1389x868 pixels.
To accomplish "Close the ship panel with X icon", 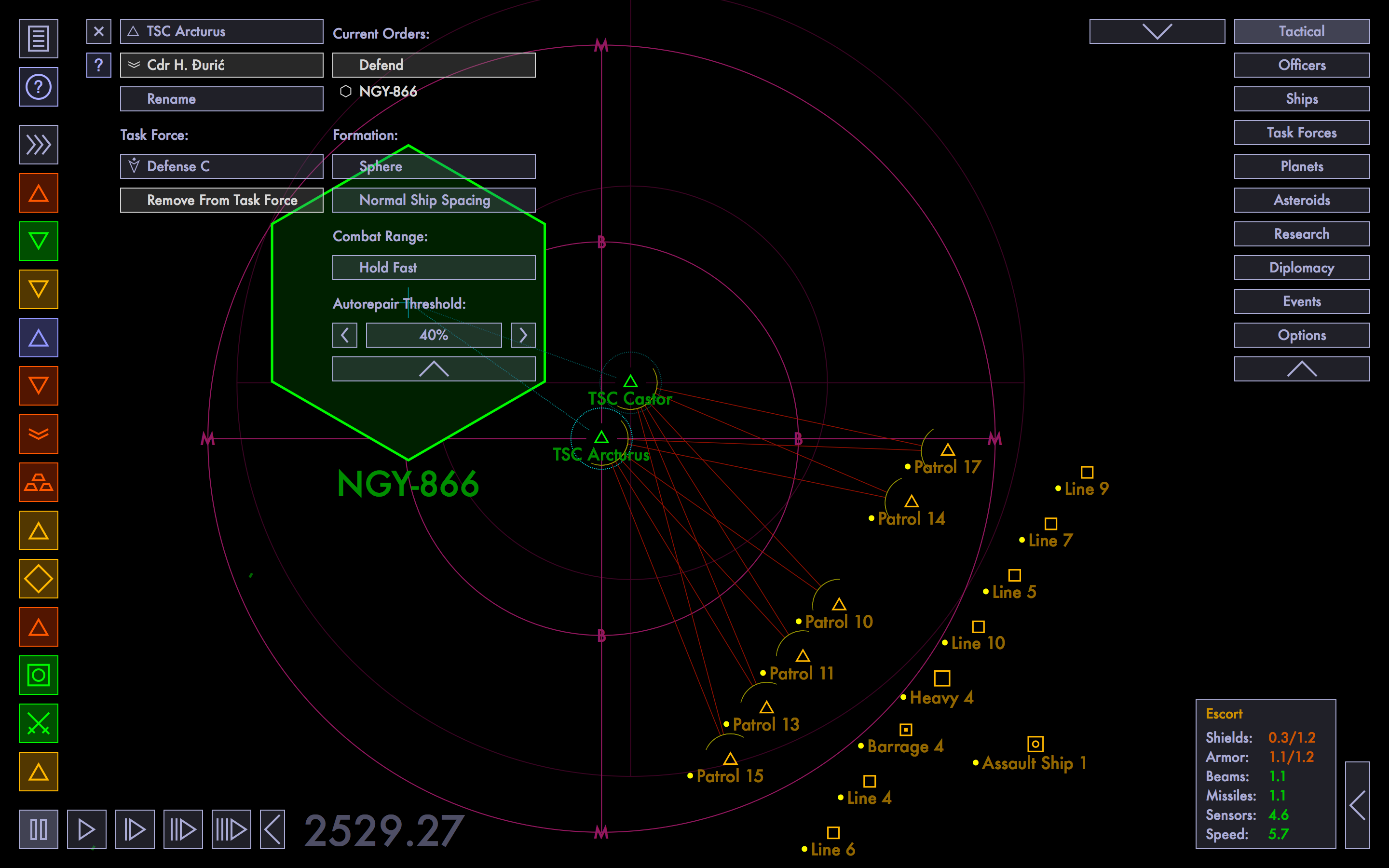I will click(x=99, y=31).
